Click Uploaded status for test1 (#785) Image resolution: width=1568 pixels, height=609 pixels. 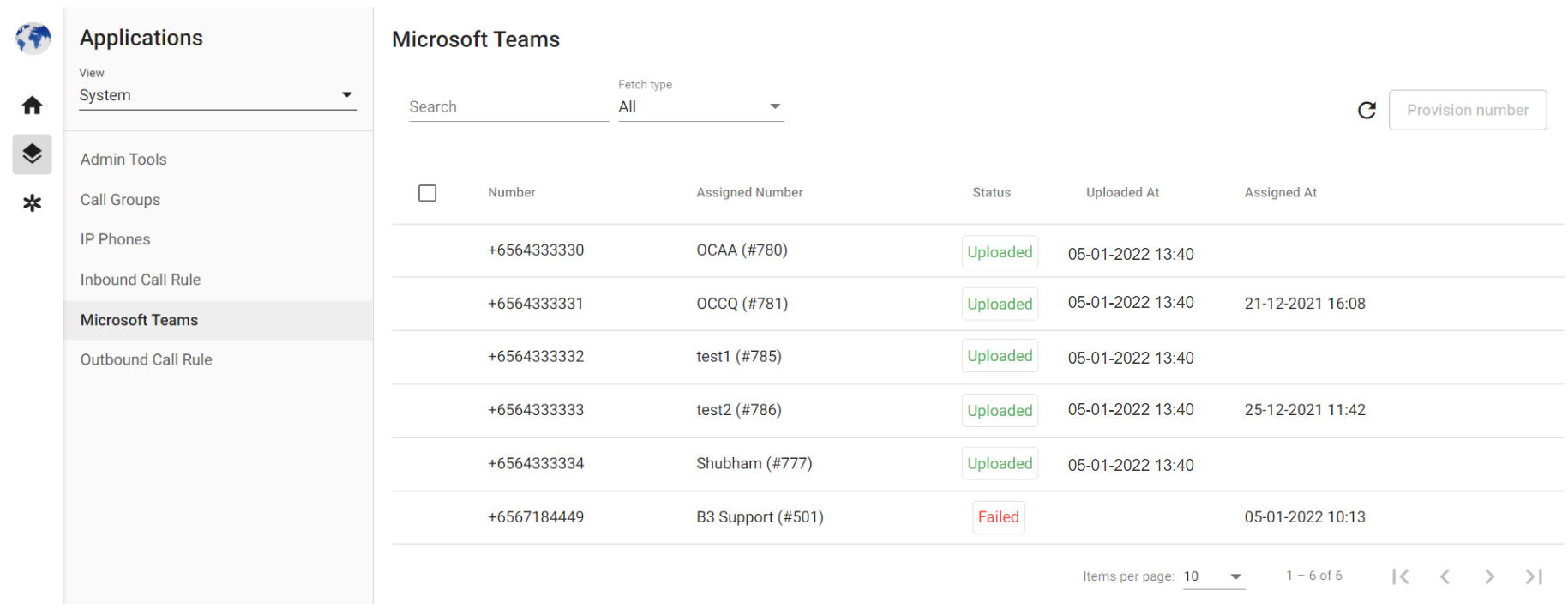click(x=1000, y=356)
